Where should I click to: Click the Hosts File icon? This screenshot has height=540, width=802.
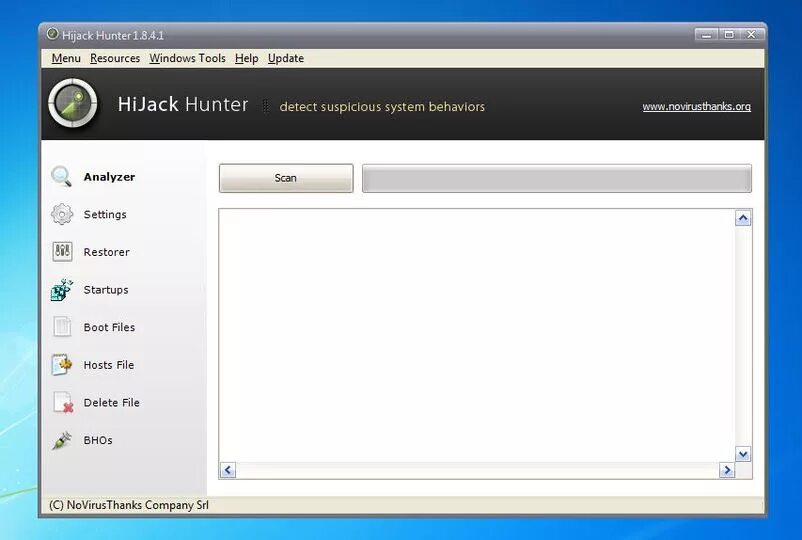62,365
